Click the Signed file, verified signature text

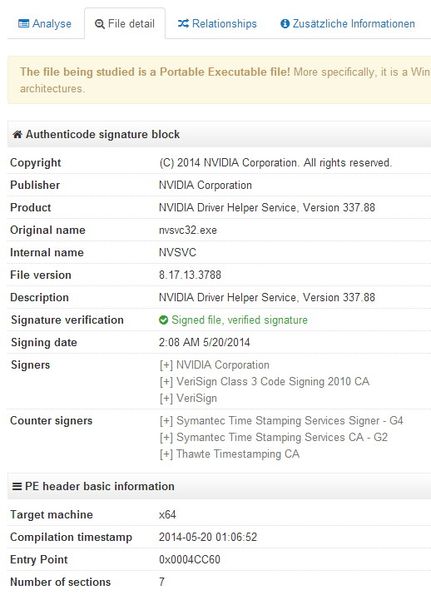239,320
